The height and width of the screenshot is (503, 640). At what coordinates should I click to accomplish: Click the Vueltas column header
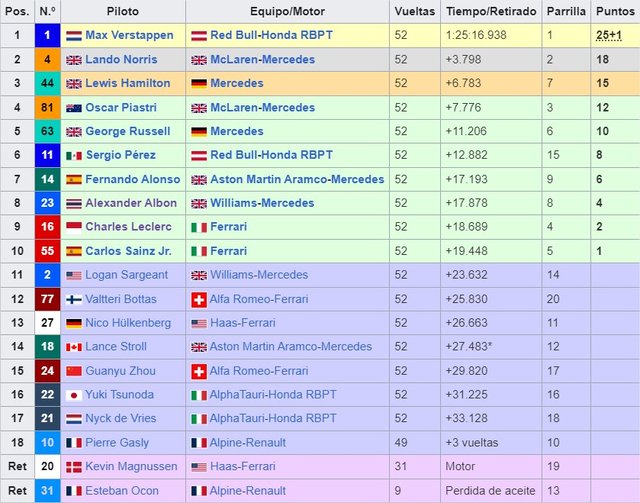[x=415, y=11]
